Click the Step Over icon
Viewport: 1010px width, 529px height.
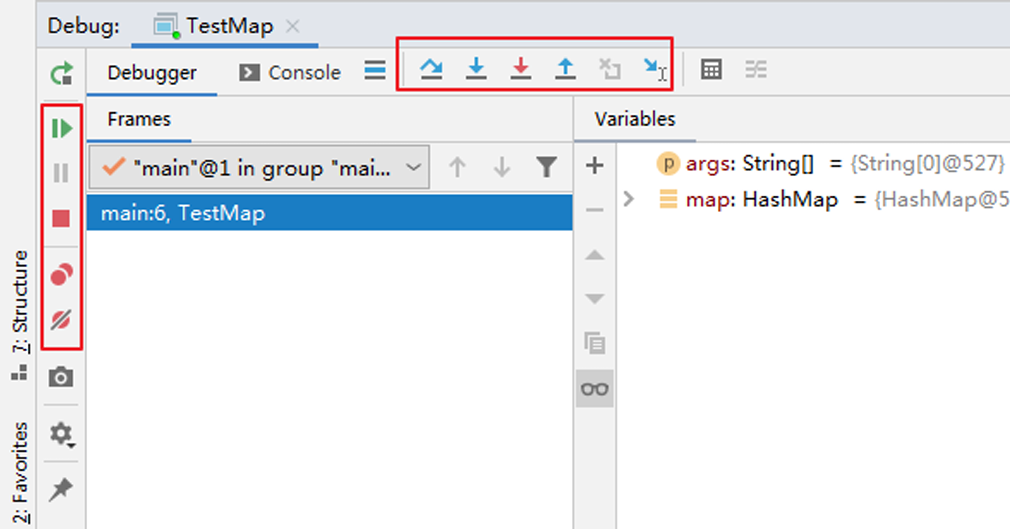431,69
